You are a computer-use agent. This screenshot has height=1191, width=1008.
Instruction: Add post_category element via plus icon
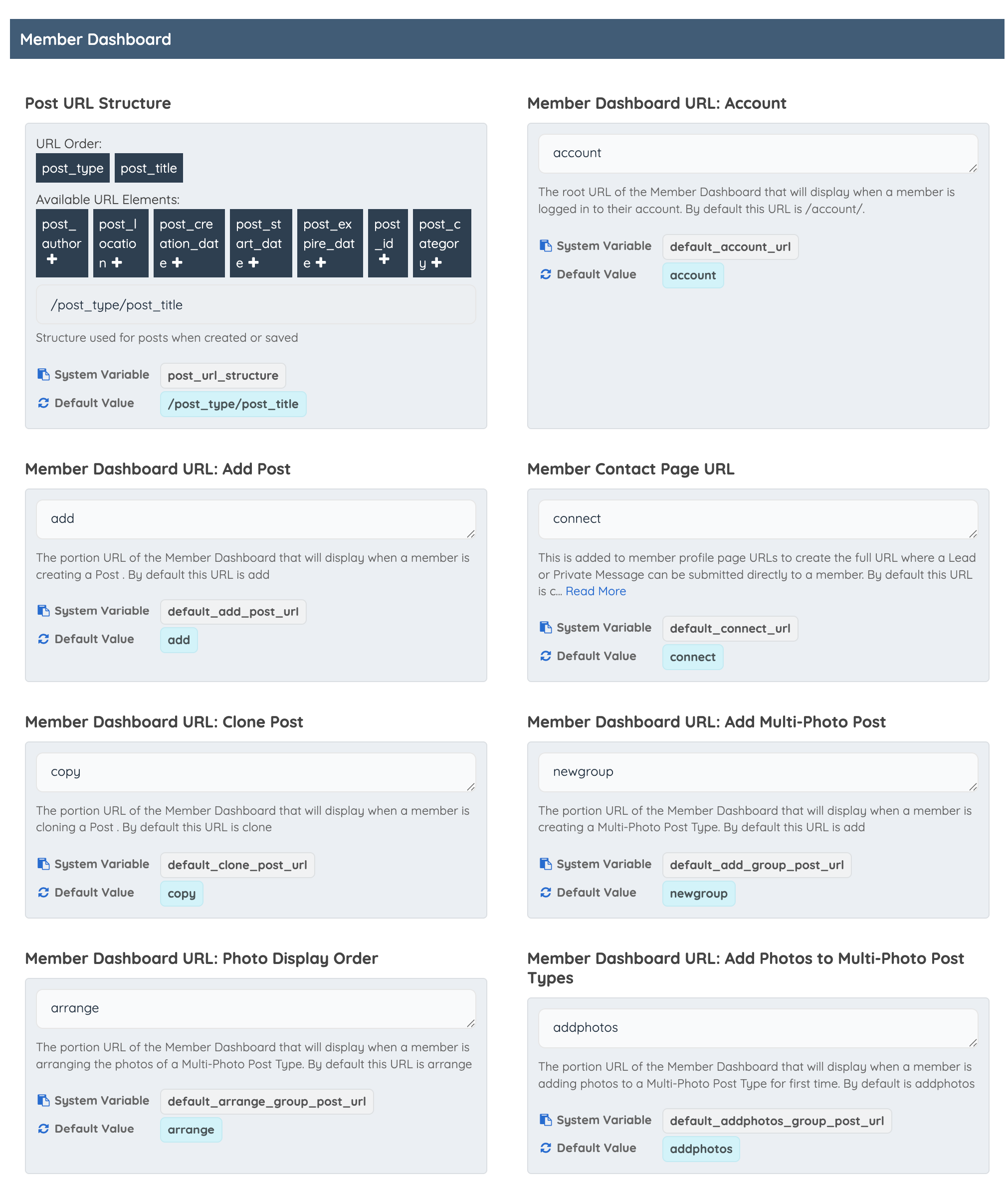click(x=436, y=262)
